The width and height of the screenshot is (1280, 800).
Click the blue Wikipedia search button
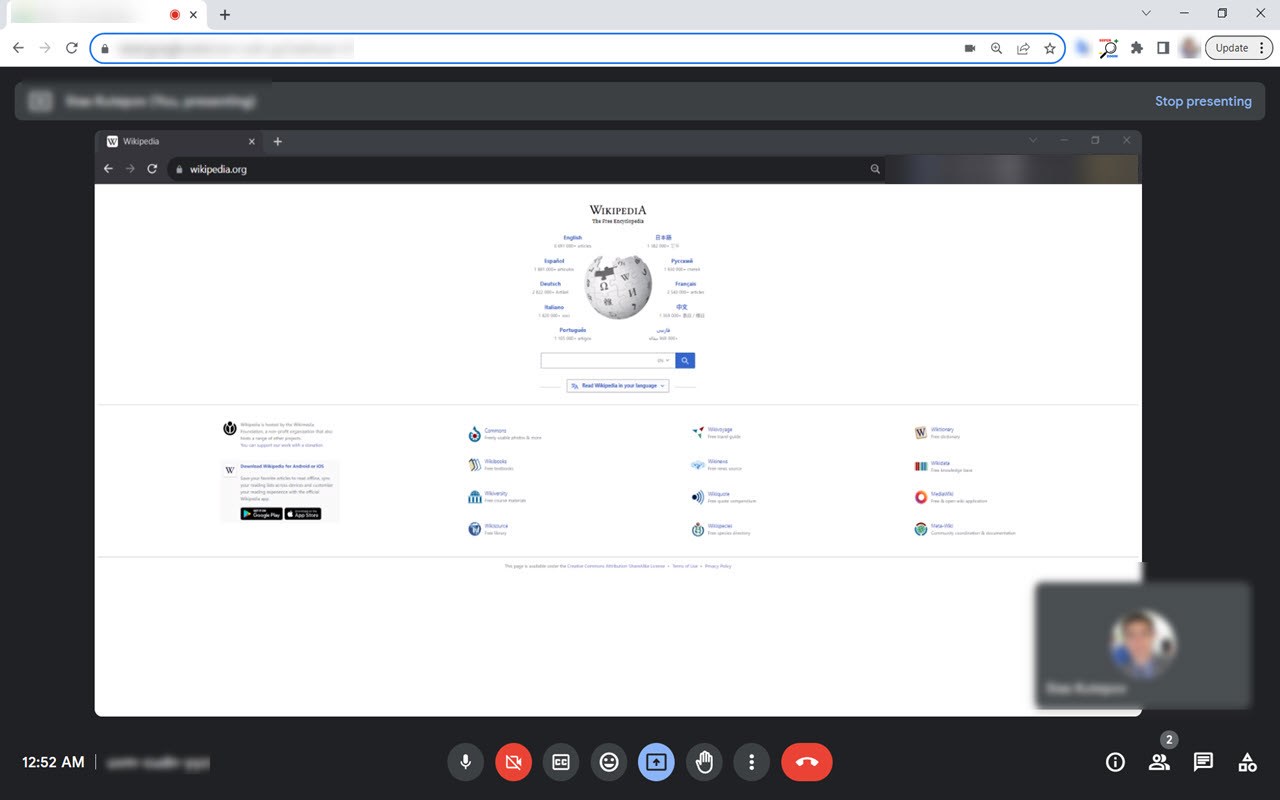click(x=685, y=360)
